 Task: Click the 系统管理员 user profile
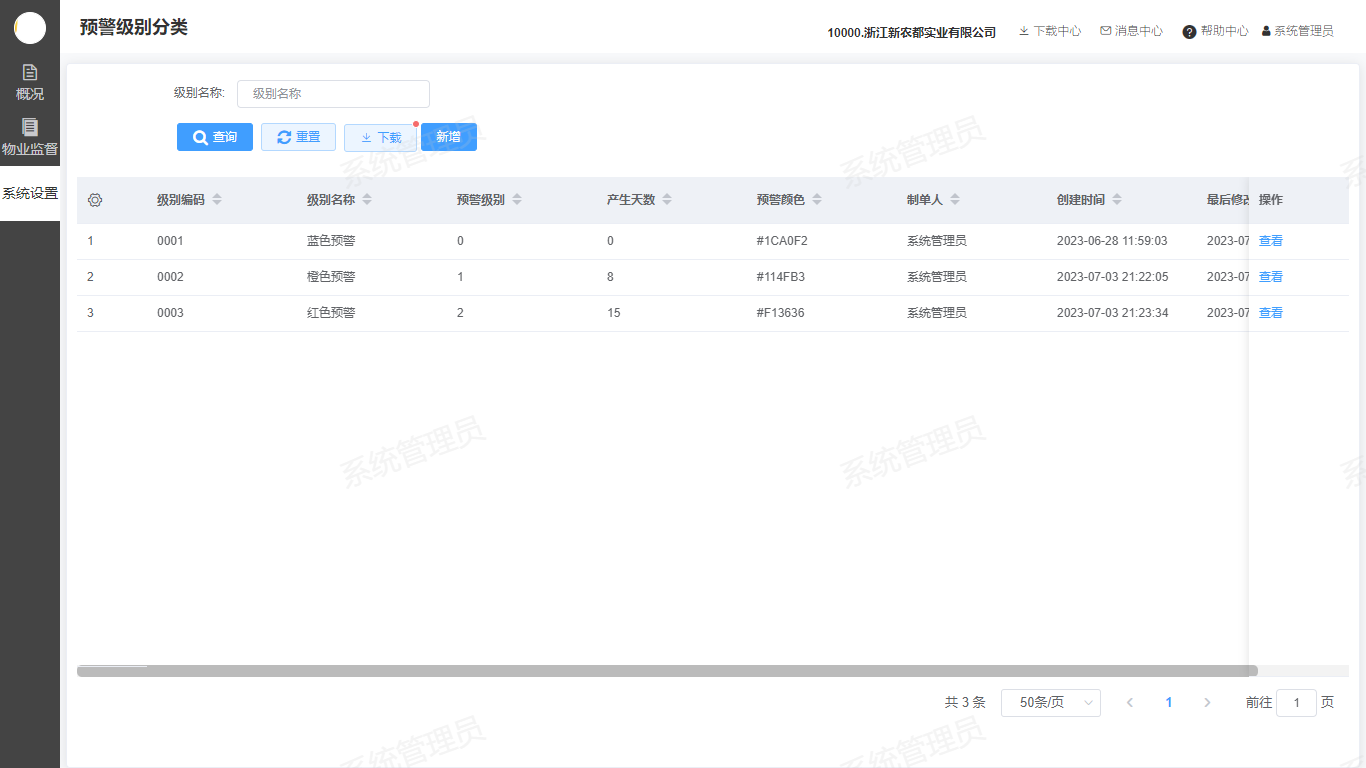pos(1297,31)
